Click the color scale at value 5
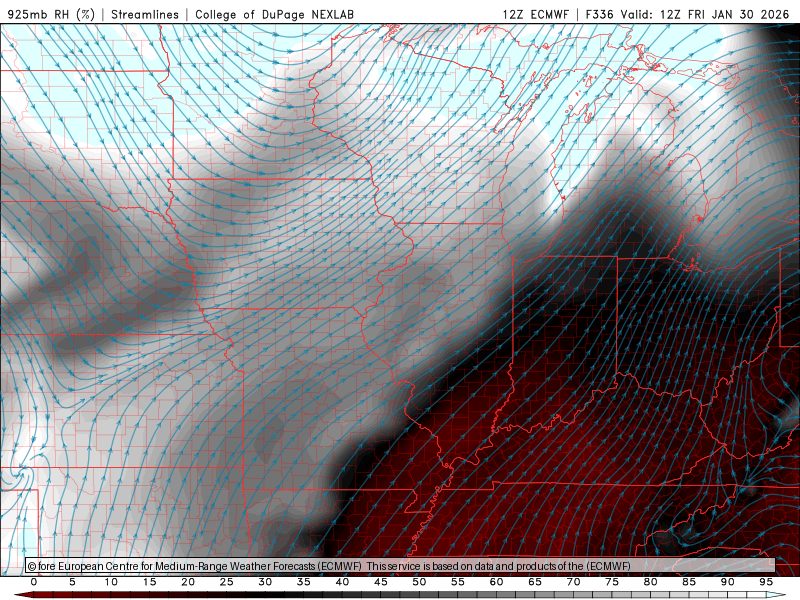800x600 pixels. tap(72, 582)
